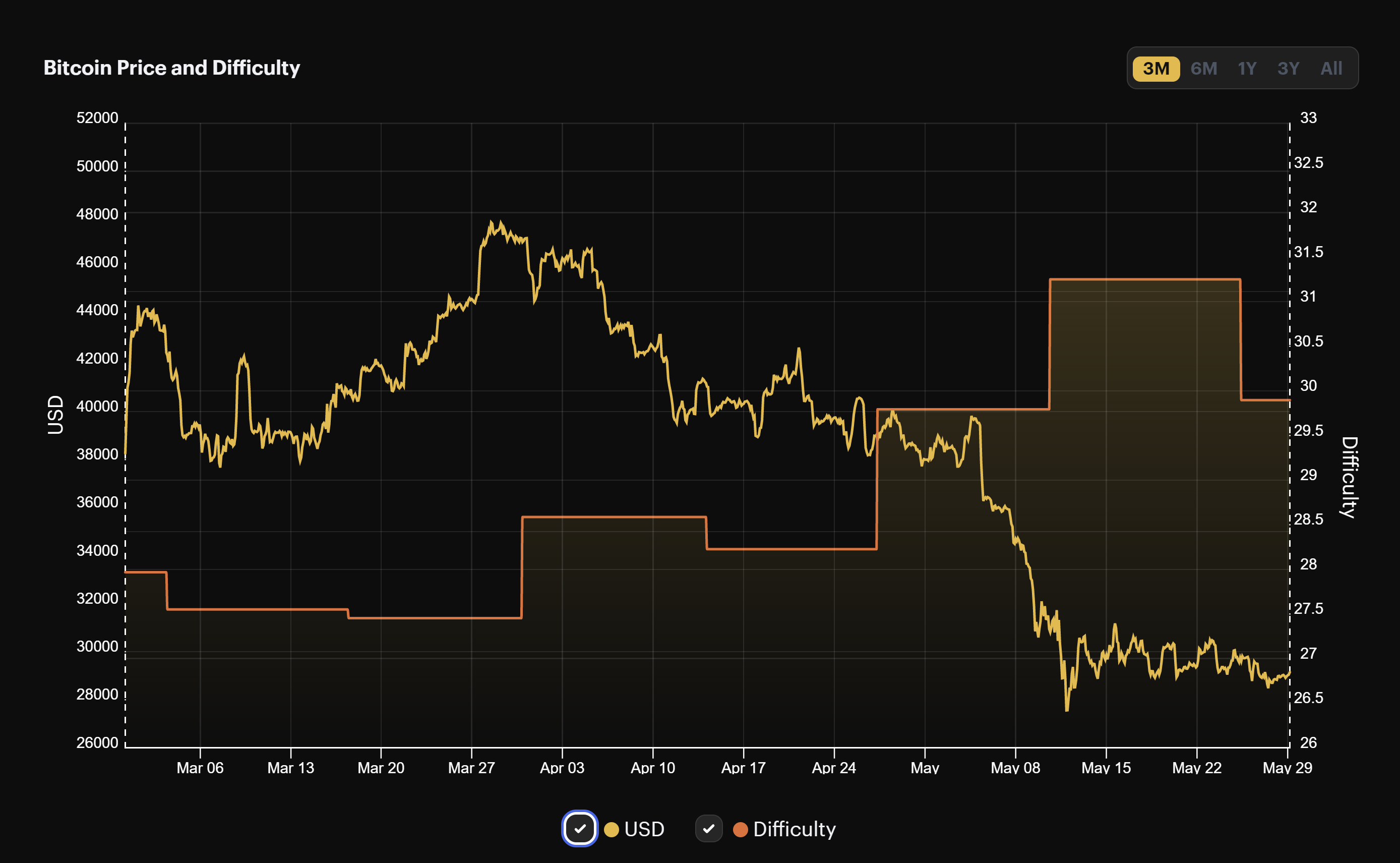Viewport: 1400px width, 863px height.
Task: Click the 28.5 difficulty axis value
Action: click(x=1308, y=520)
